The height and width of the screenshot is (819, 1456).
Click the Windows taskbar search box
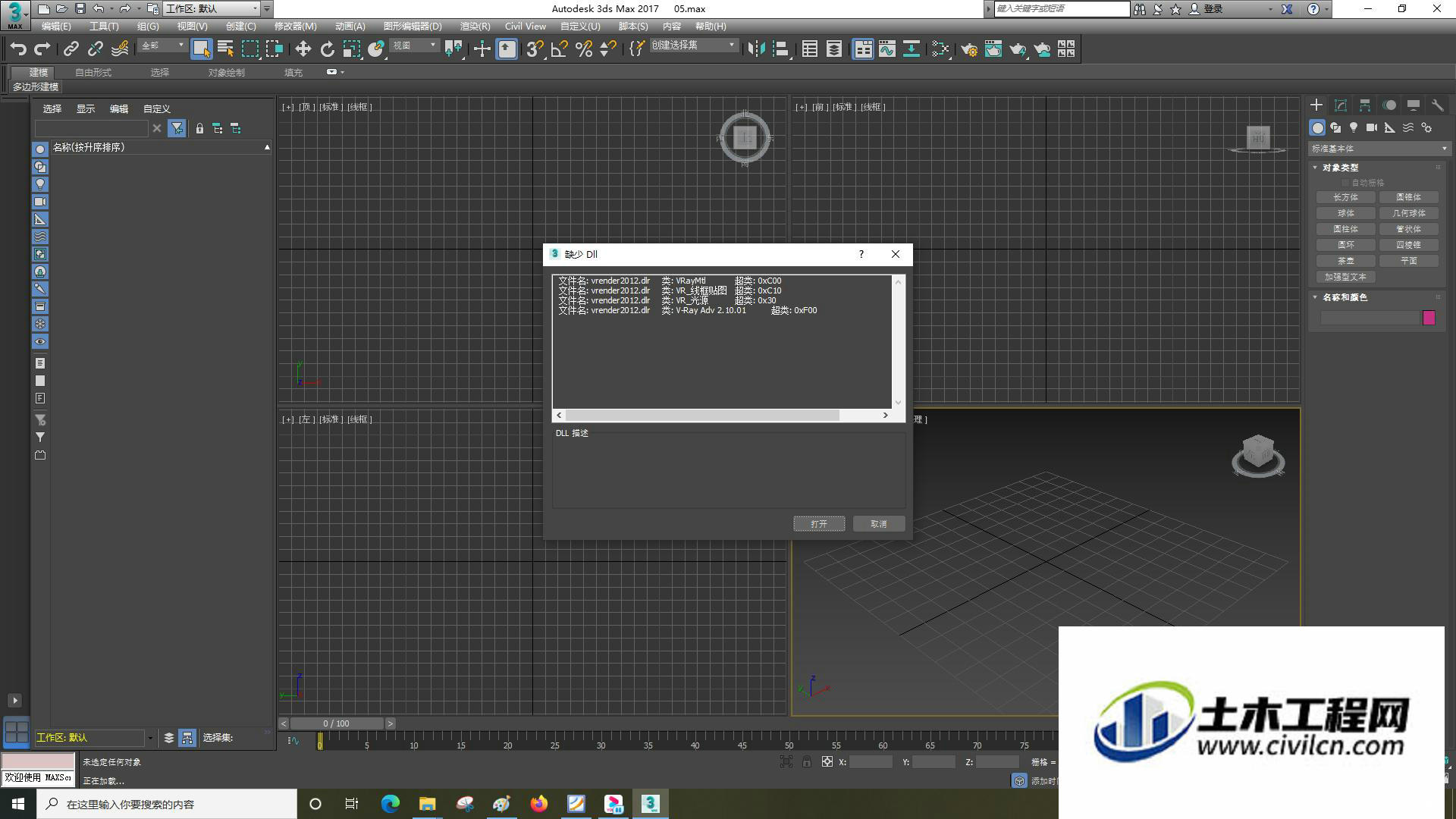point(167,804)
